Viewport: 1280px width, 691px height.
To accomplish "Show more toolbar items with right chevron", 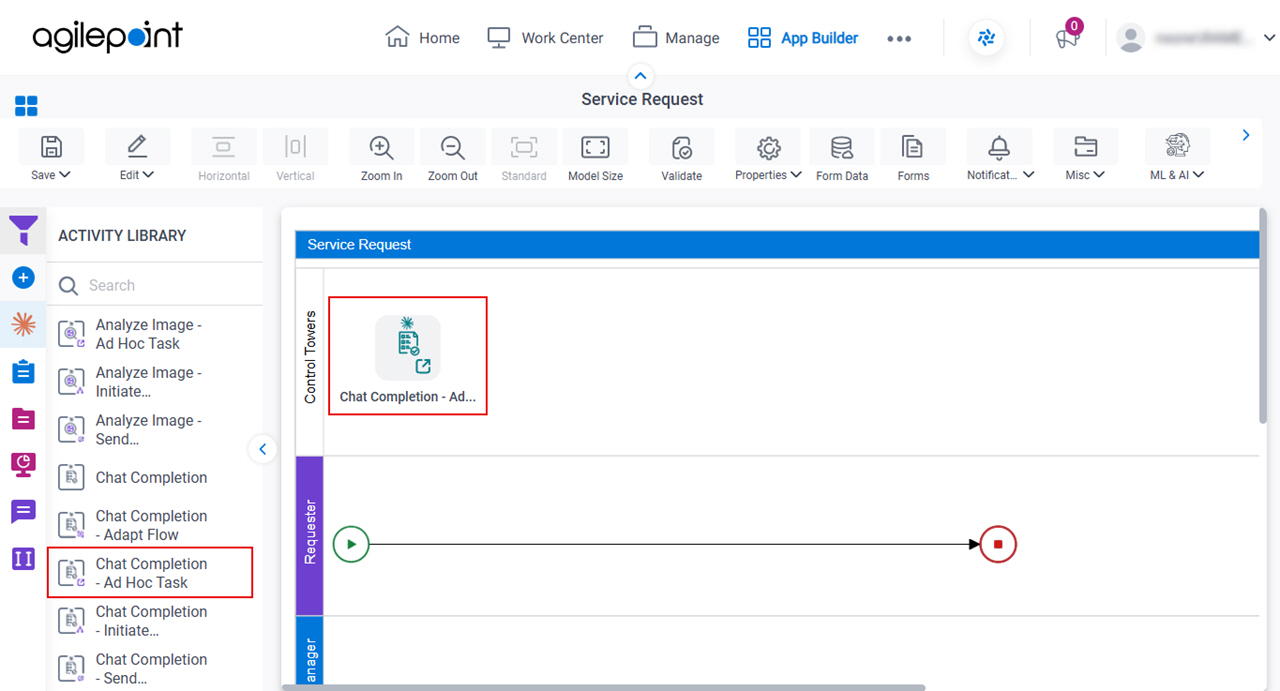I will [x=1246, y=135].
